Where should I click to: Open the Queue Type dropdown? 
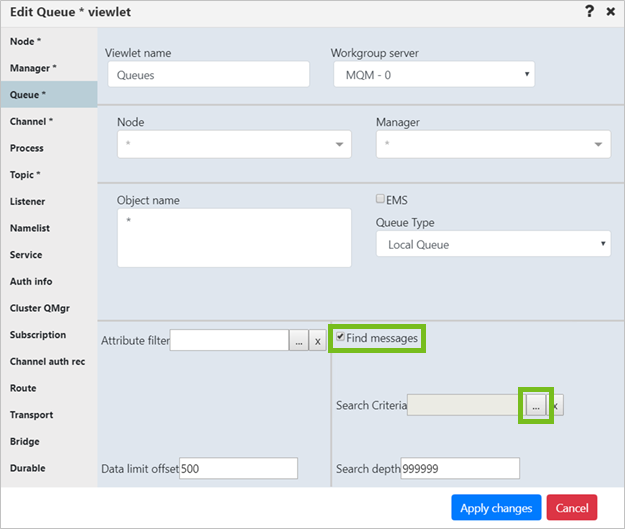tap(493, 244)
